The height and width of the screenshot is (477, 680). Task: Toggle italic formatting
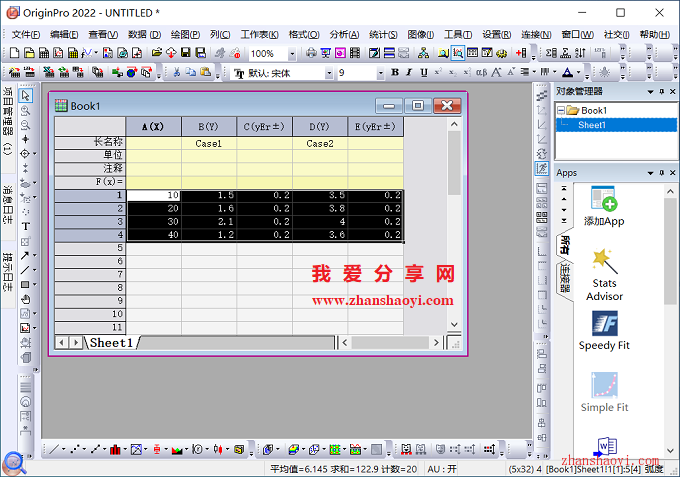(x=409, y=72)
